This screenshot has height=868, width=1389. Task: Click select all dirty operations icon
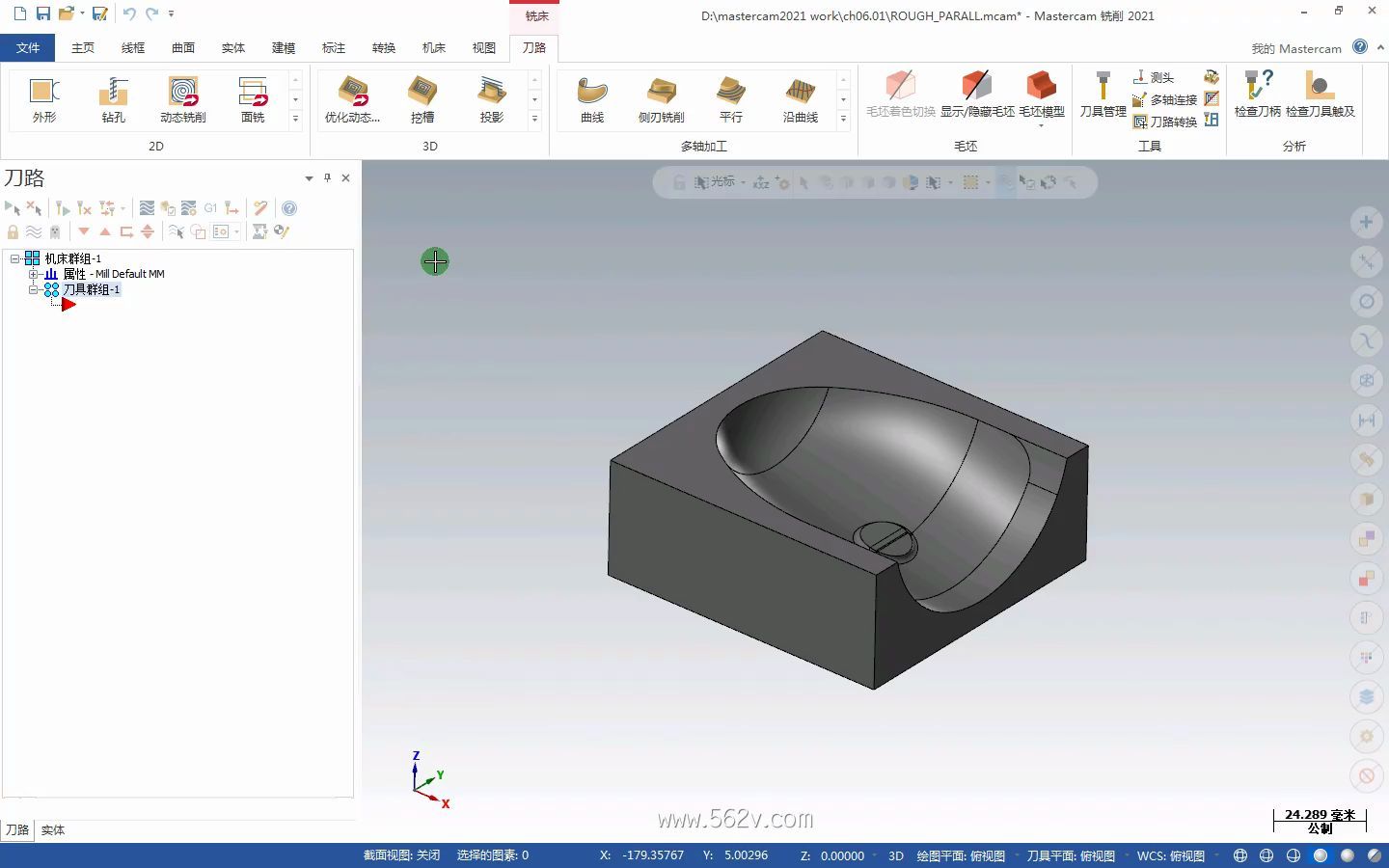pos(34,208)
